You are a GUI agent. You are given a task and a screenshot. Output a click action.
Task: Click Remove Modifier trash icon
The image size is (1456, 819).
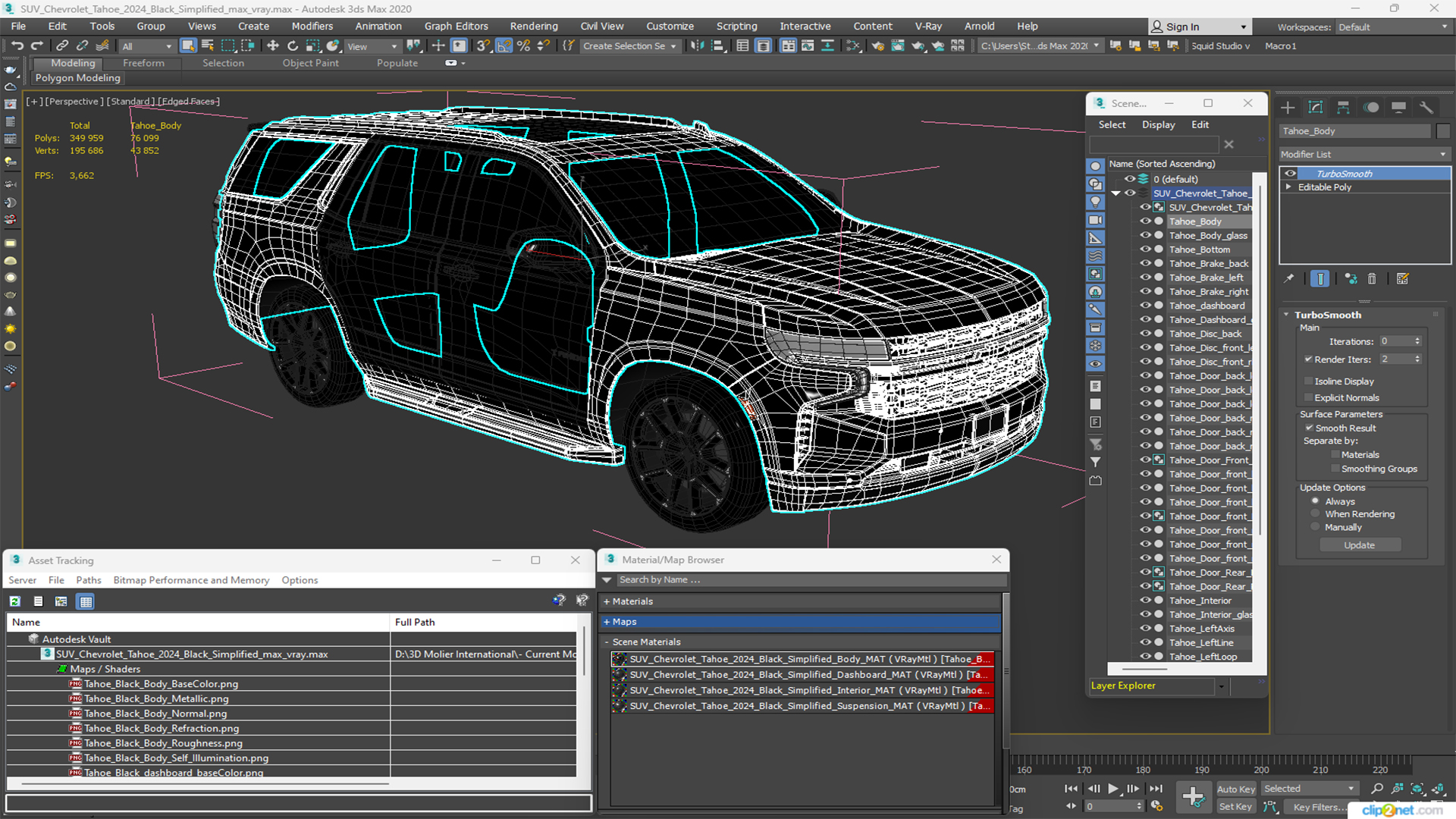pos(1372,279)
